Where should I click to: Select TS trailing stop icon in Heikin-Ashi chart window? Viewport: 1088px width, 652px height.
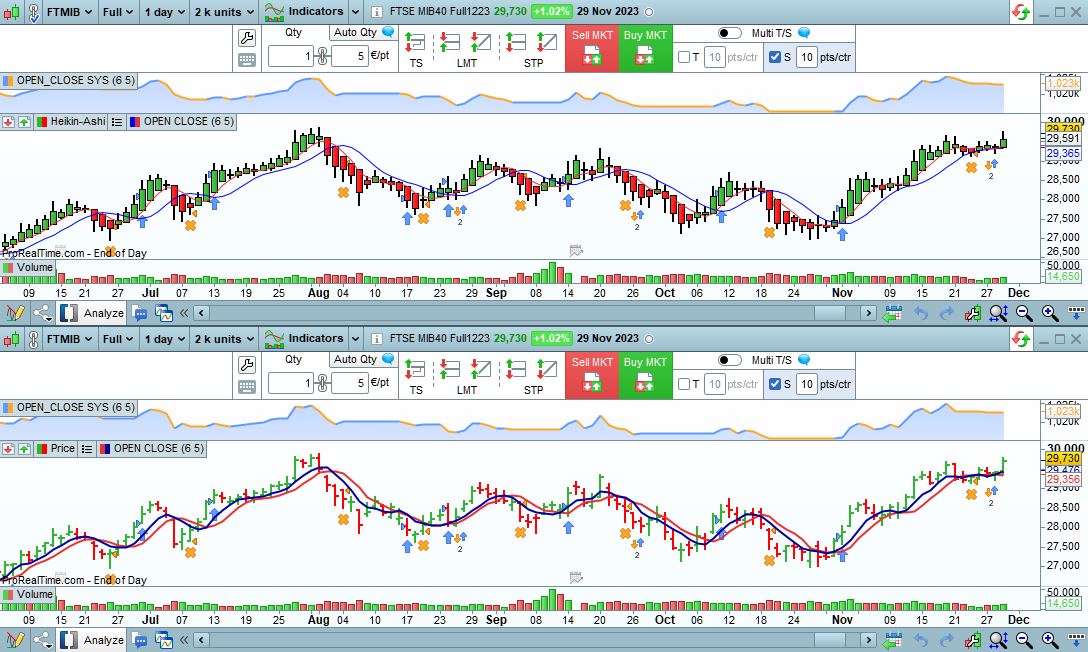point(415,43)
